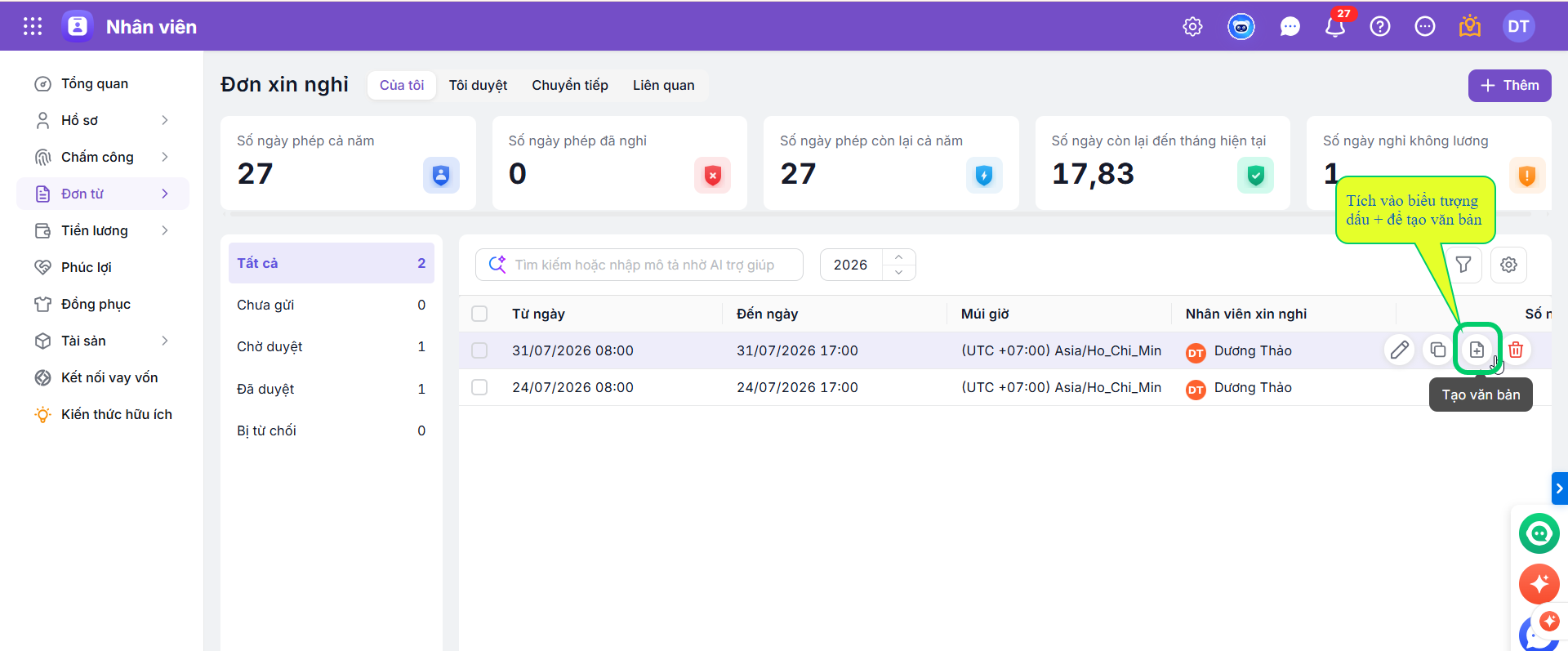1568x651 pixels.
Task: Click the AI search input field
Action: tap(639, 265)
